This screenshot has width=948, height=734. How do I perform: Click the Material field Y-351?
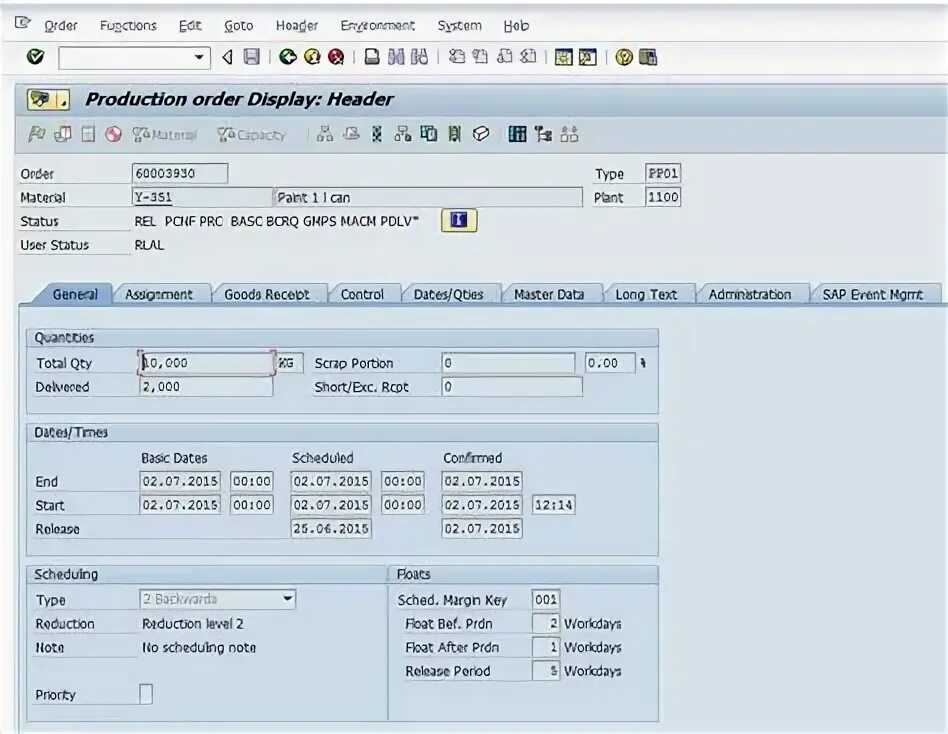(x=202, y=197)
